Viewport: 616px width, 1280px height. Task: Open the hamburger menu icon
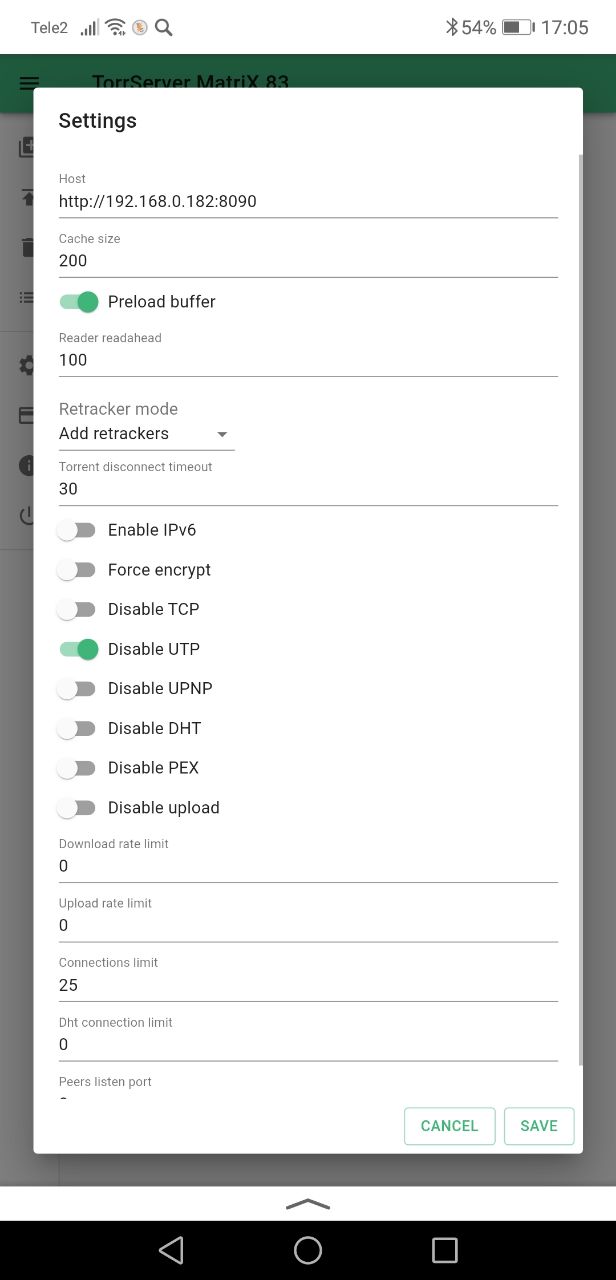click(29, 83)
